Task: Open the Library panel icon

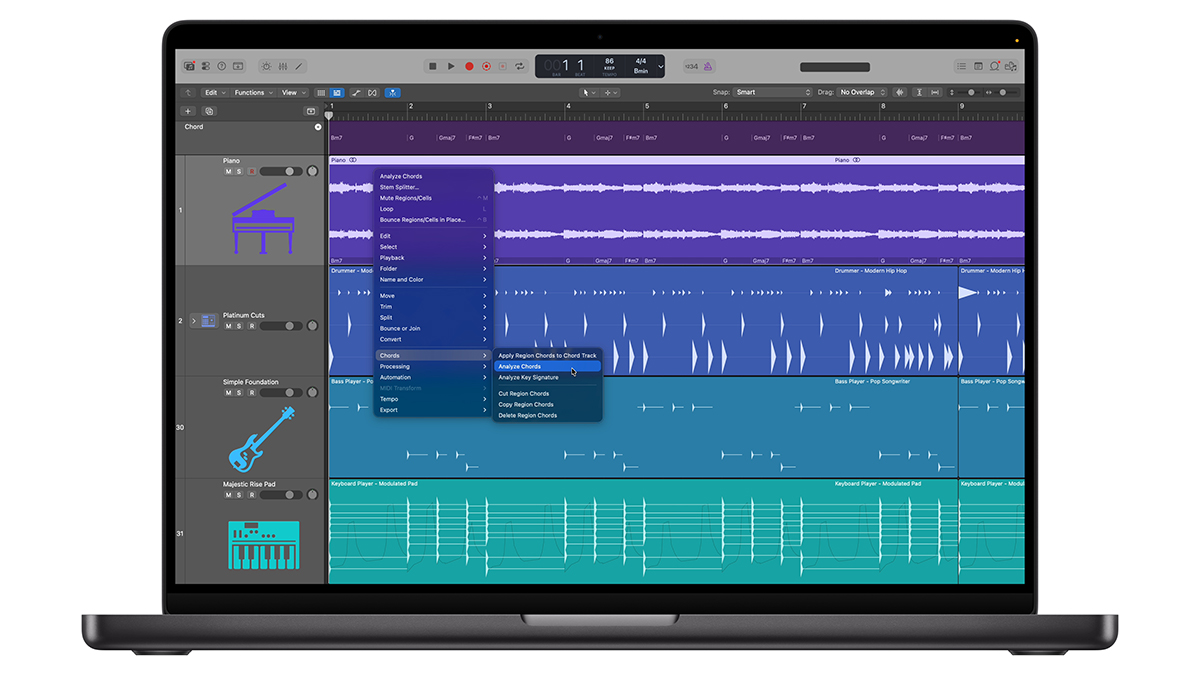Action: tap(190, 65)
